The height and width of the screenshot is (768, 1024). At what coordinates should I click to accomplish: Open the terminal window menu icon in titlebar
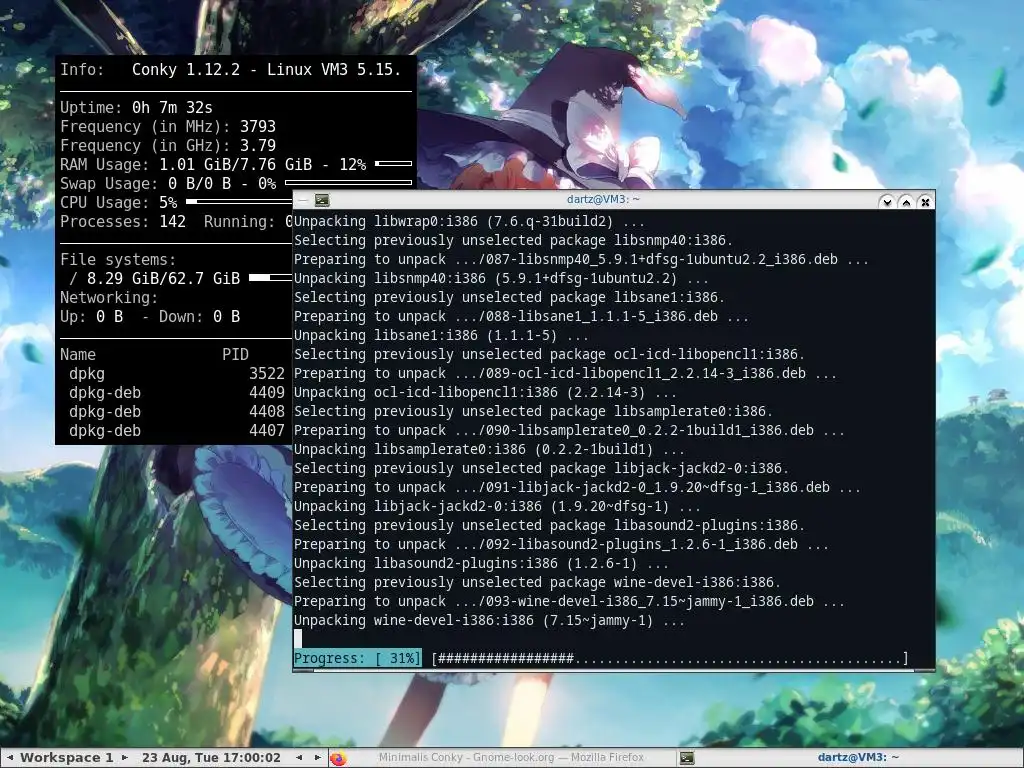[322, 200]
